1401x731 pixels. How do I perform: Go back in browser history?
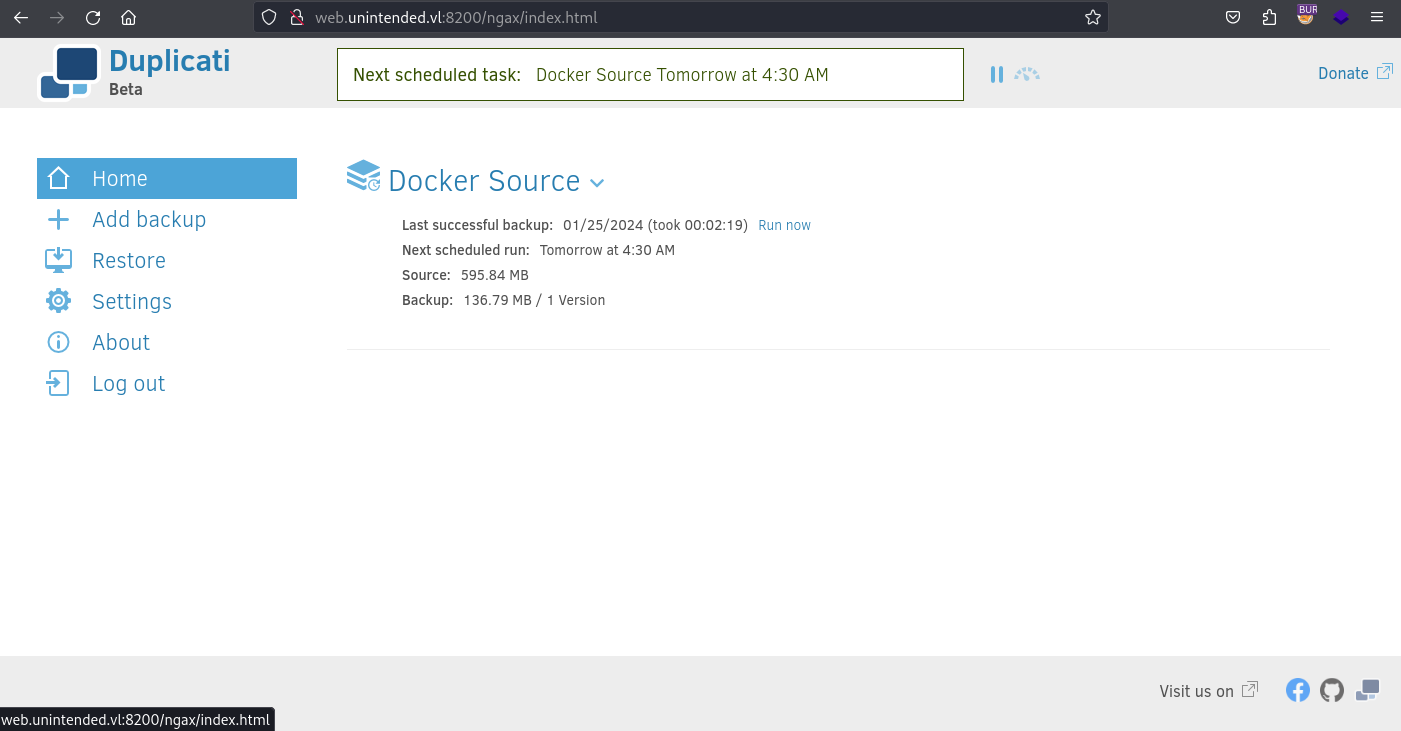pos(21,17)
